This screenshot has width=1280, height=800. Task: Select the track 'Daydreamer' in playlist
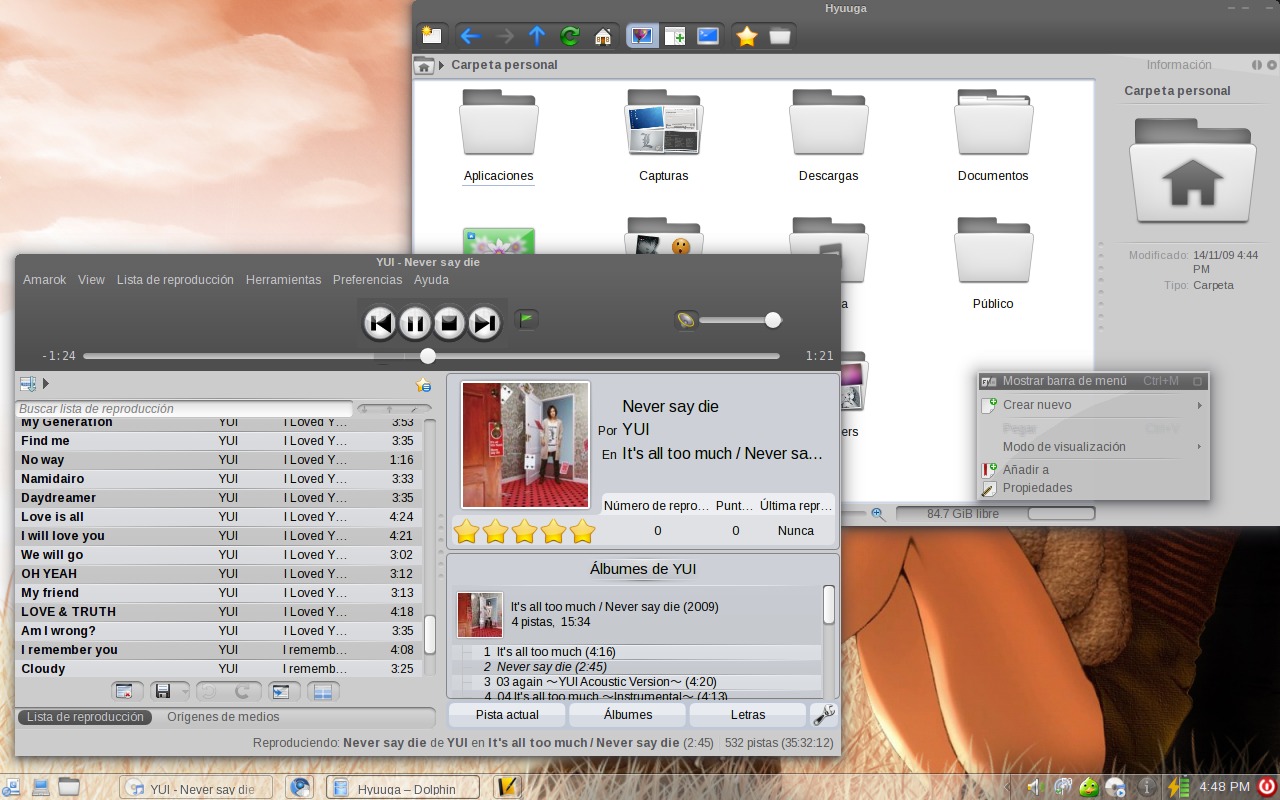click(x=218, y=498)
